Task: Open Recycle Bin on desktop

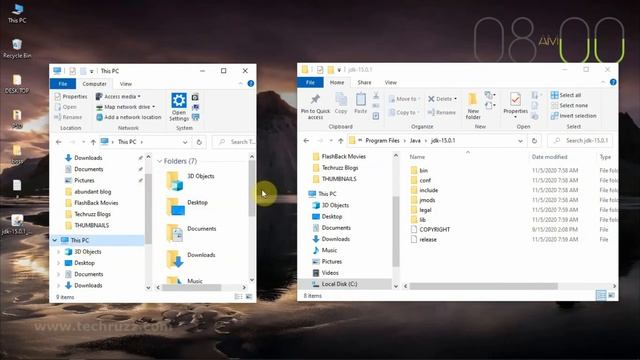Action: 17,49
